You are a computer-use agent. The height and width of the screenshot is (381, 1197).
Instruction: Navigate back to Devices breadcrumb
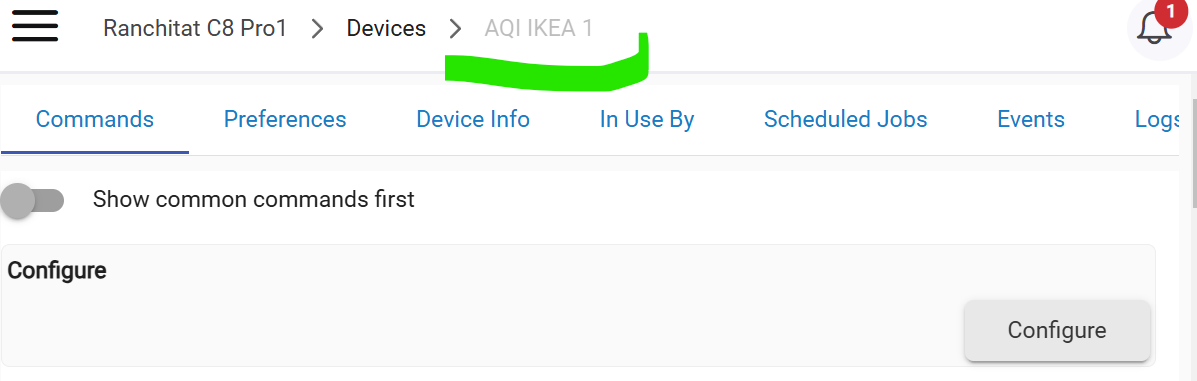[x=386, y=28]
